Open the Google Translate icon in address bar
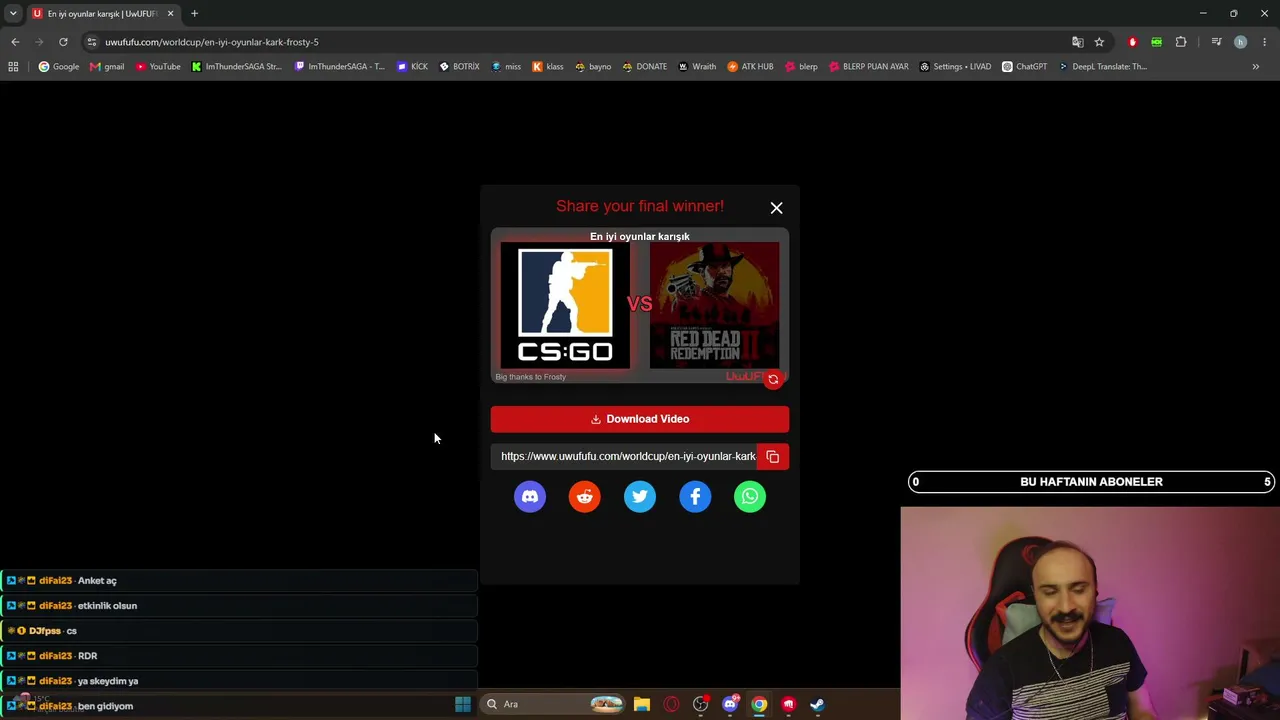1280x720 pixels. [1077, 42]
